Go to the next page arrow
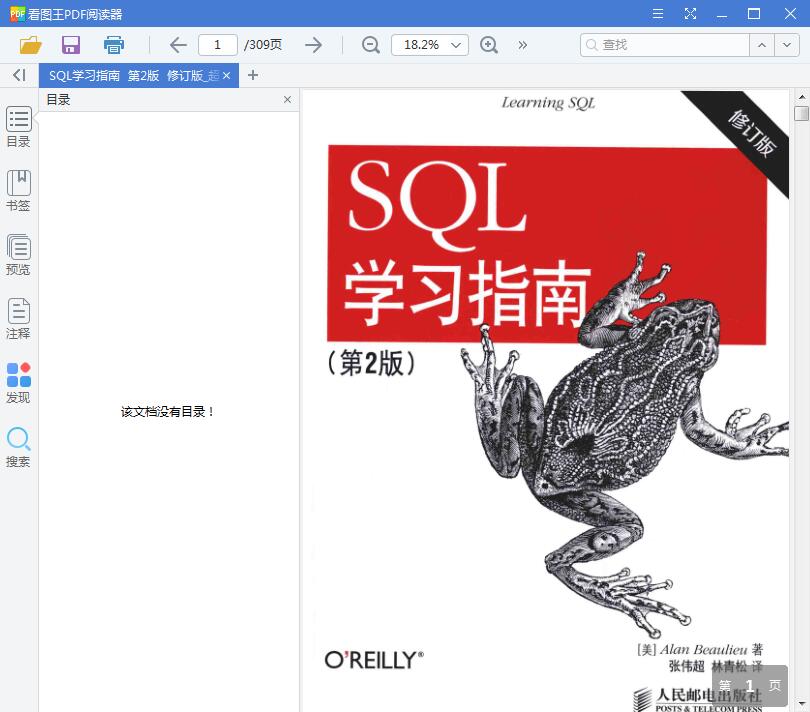 click(313, 45)
